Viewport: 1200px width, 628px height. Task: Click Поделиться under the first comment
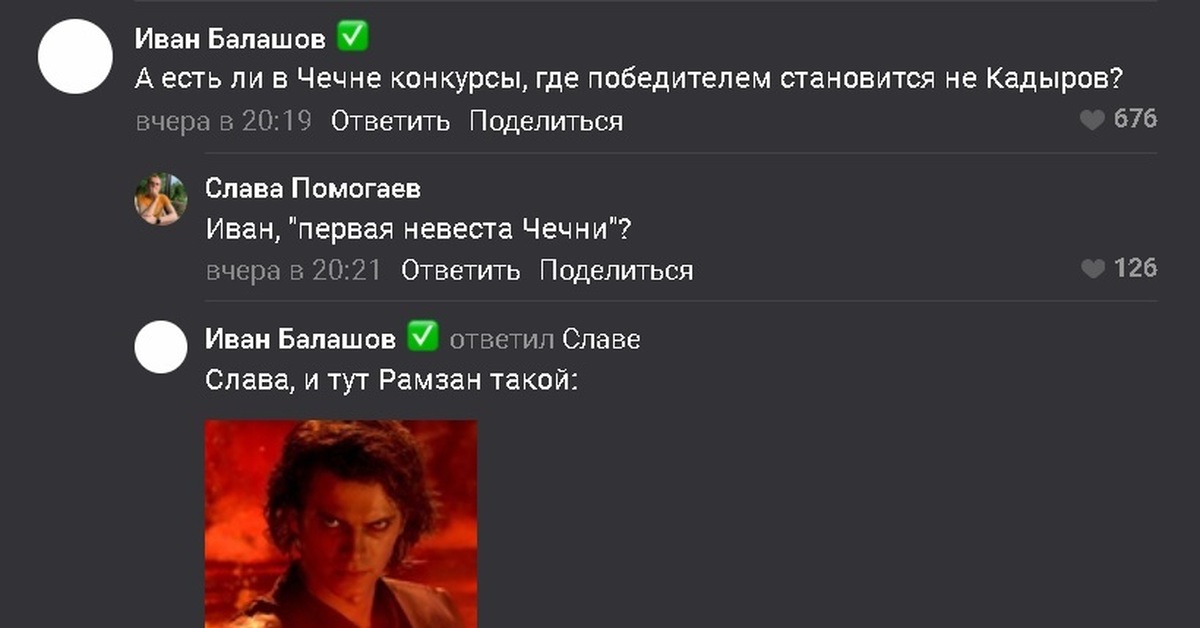click(x=546, y=122)
